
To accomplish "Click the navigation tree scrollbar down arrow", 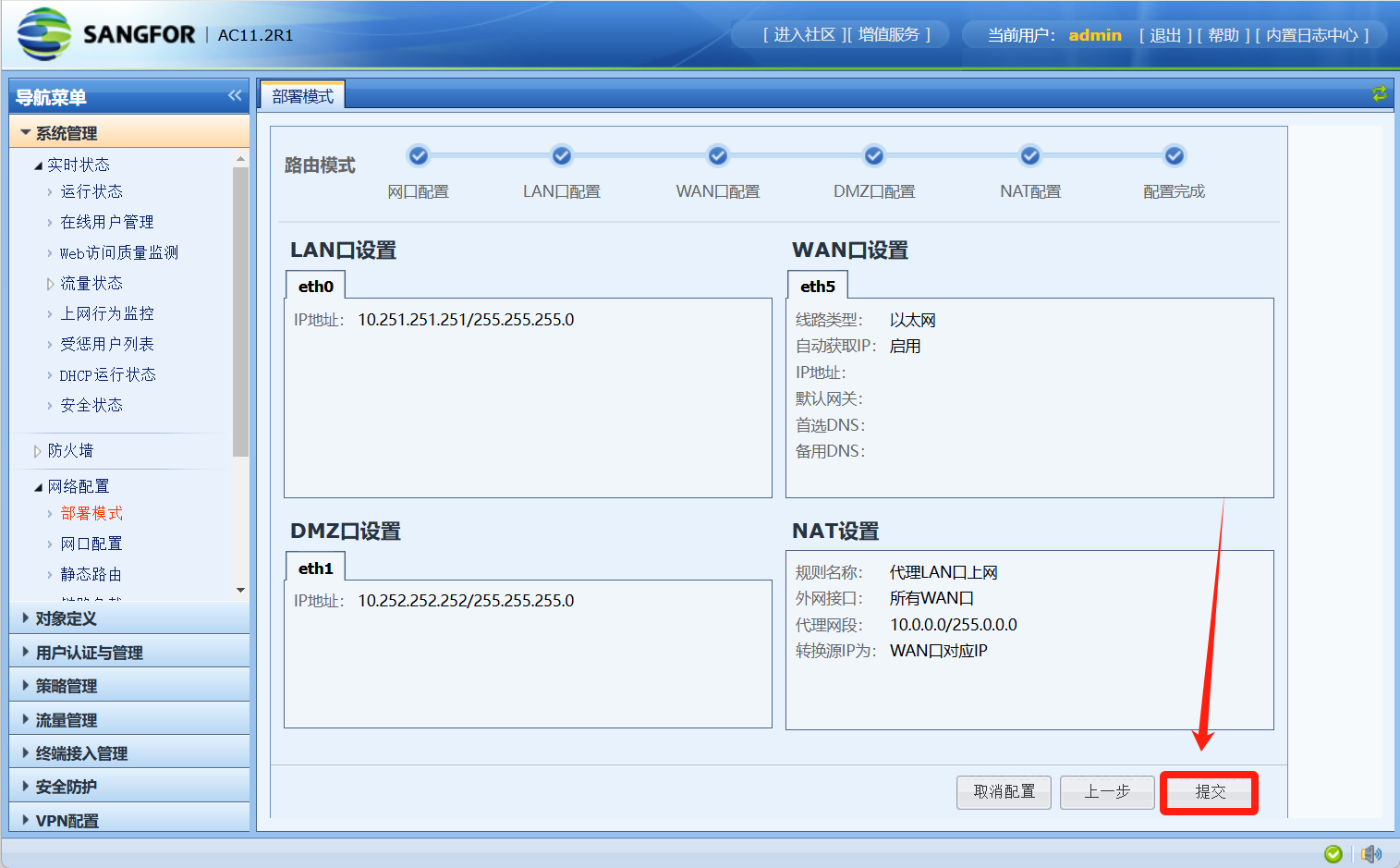I will coord(240,590).
